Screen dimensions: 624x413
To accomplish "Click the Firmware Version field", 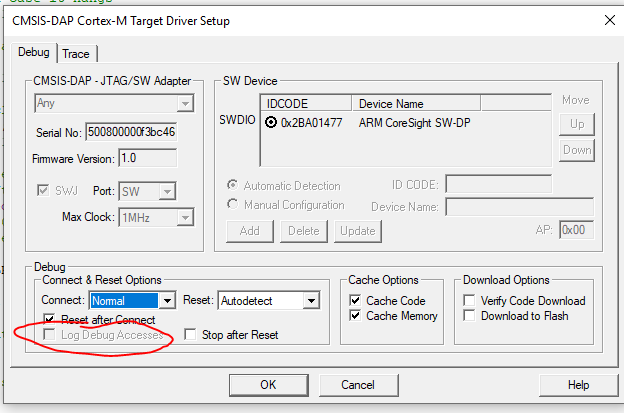I will coord(148,158).
